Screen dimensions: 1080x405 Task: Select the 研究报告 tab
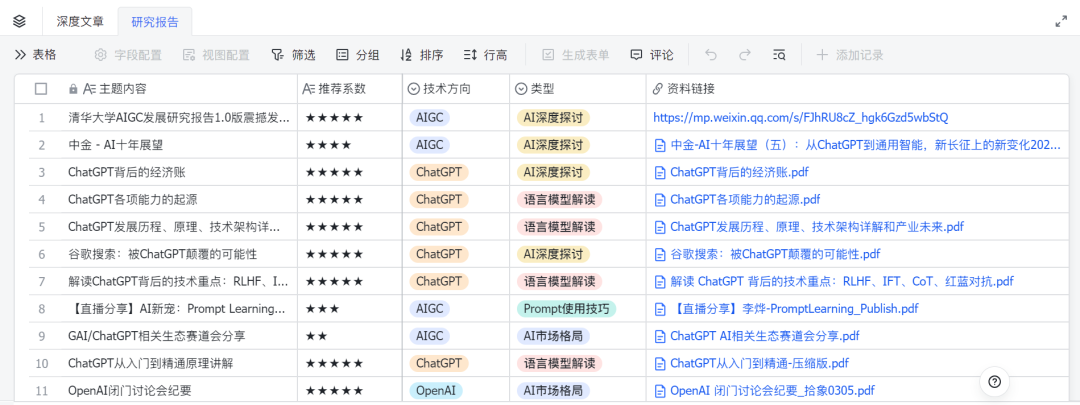tap(154, 21)
